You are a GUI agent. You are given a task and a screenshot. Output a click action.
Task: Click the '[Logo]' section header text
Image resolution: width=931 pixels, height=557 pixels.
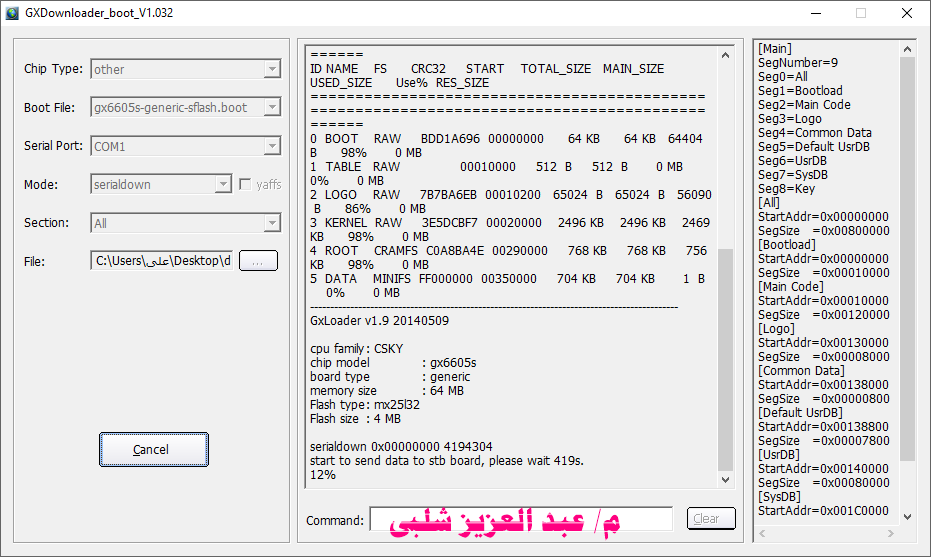(x=776, y=329)
